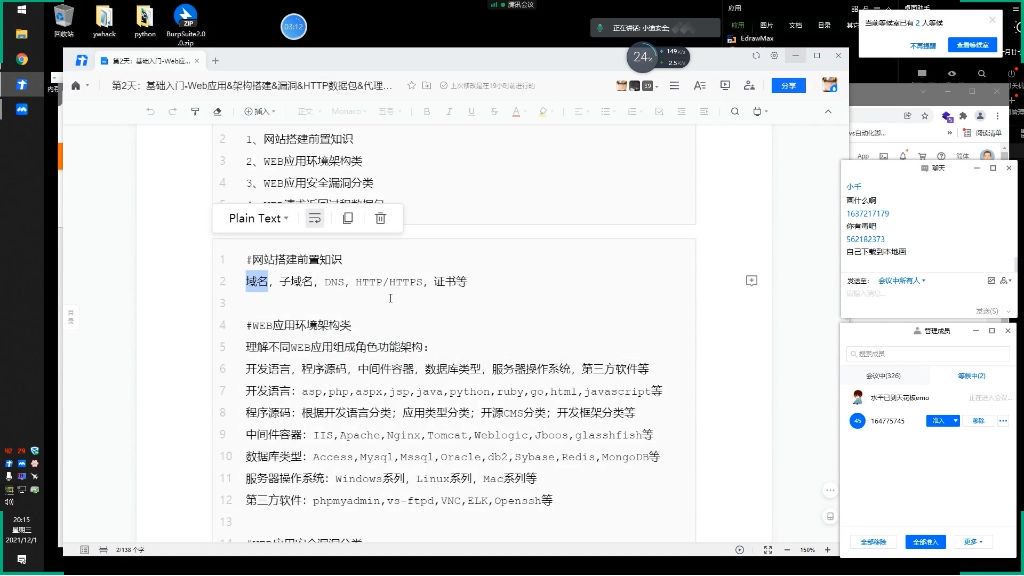Open the Insert (插入) dropdown
The width and height of the screenshot is (1024, 576).
pos(259,112)
